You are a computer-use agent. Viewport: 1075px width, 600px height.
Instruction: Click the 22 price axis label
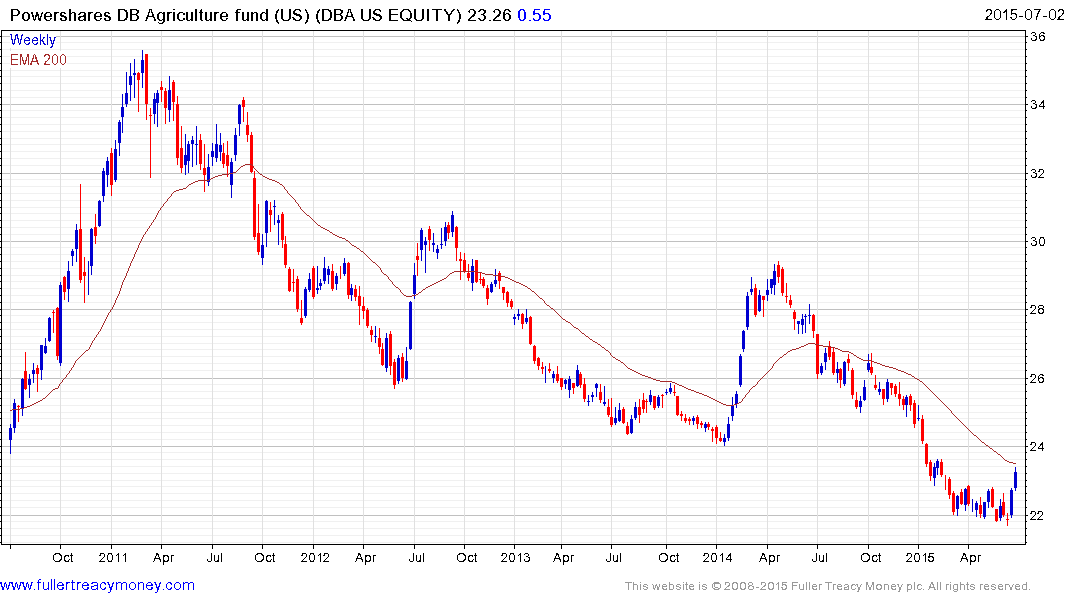1038,515
